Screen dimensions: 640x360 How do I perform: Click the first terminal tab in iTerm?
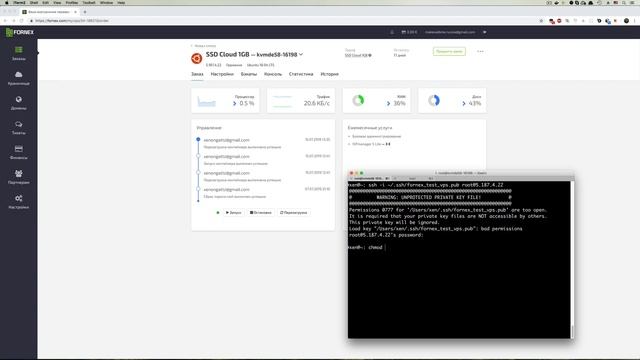point(369,178)
